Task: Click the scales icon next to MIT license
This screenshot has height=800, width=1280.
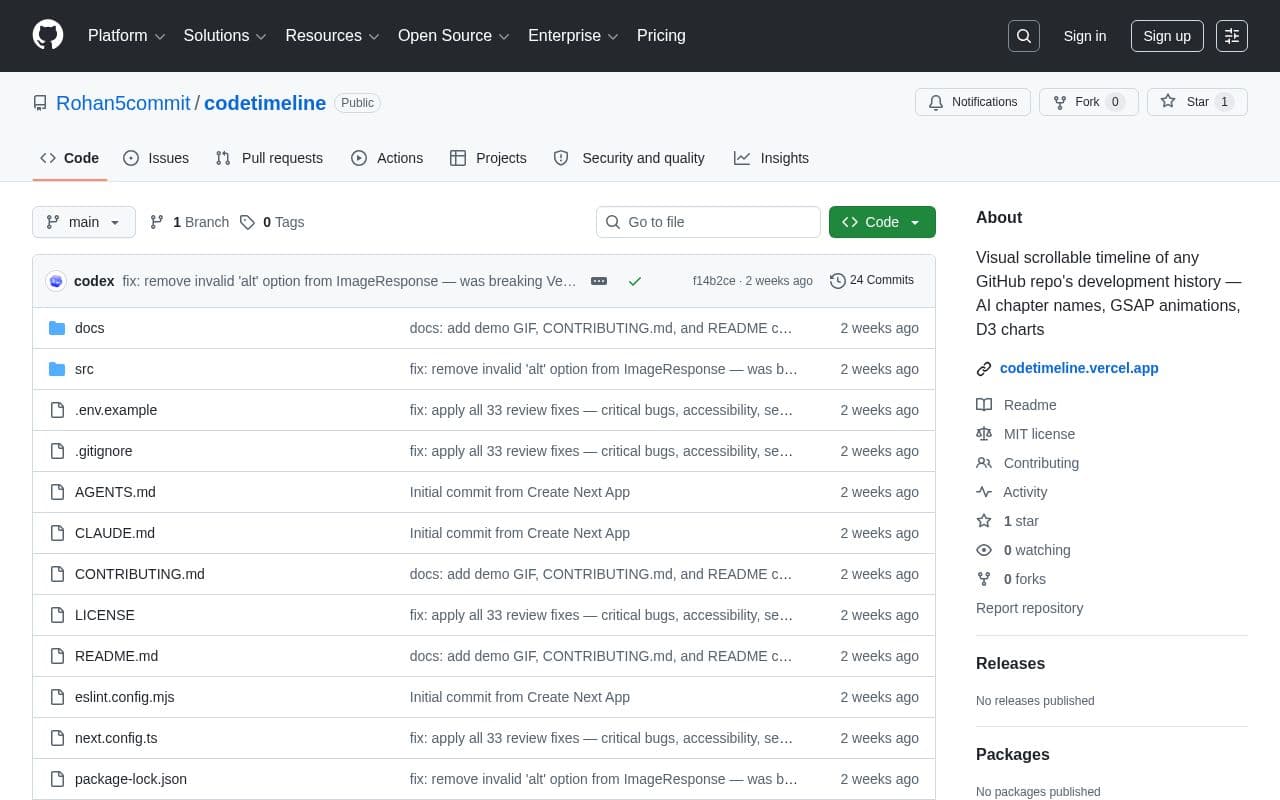Action: tap(984, 434)
